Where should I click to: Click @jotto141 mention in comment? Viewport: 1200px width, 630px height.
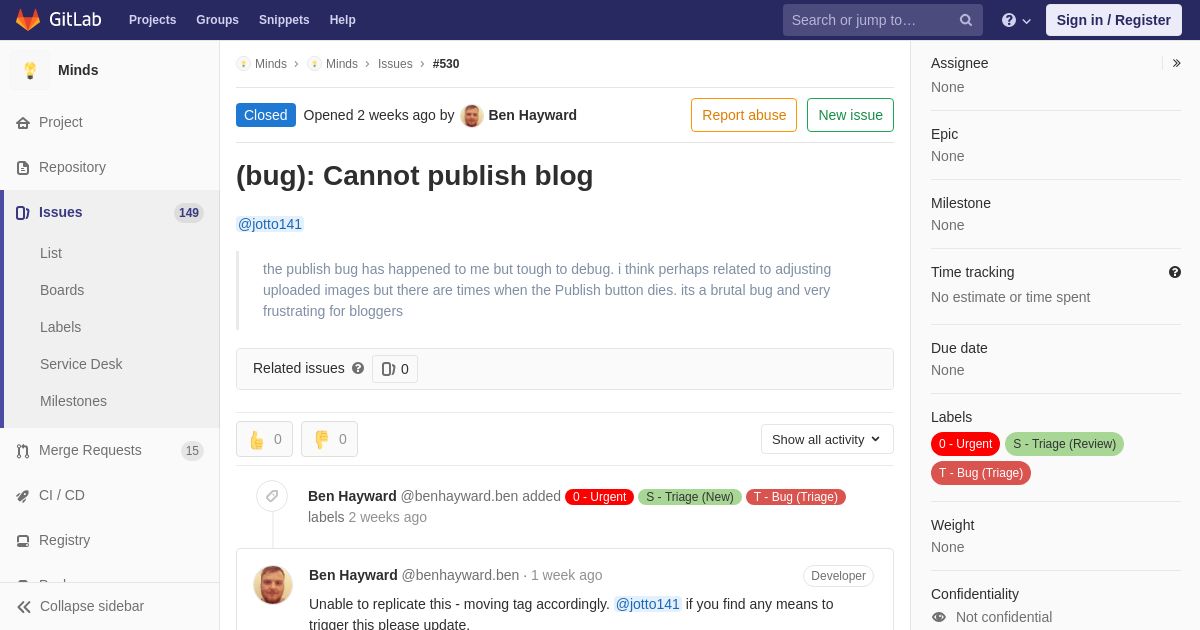648,604
